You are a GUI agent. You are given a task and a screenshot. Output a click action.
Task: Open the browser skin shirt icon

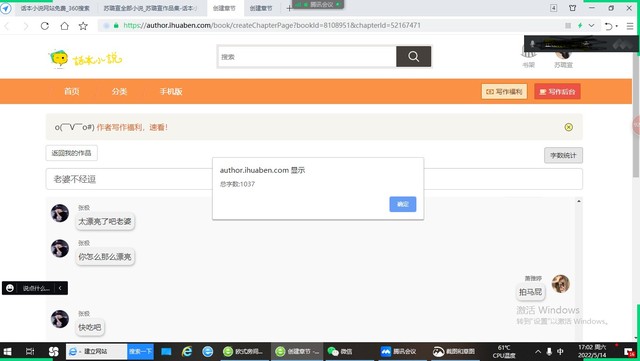click(573, 8)
